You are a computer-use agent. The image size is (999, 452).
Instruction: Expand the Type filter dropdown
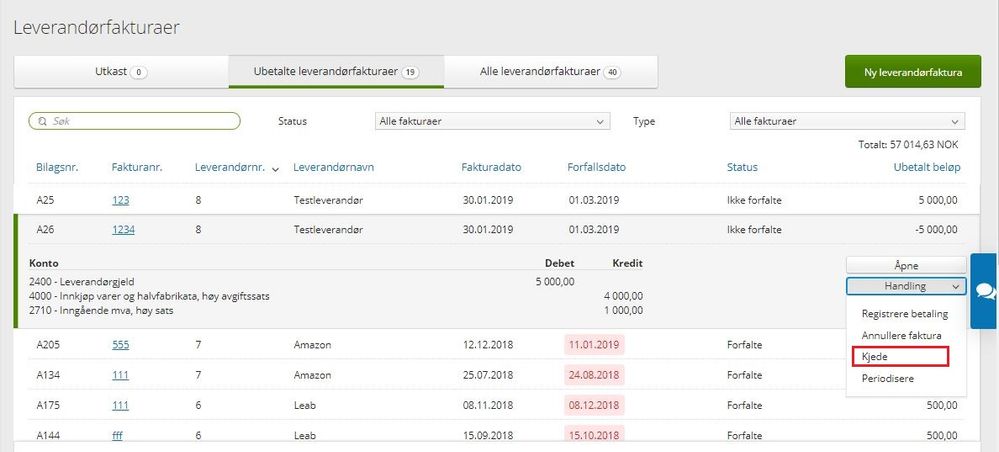coord(846,121)
